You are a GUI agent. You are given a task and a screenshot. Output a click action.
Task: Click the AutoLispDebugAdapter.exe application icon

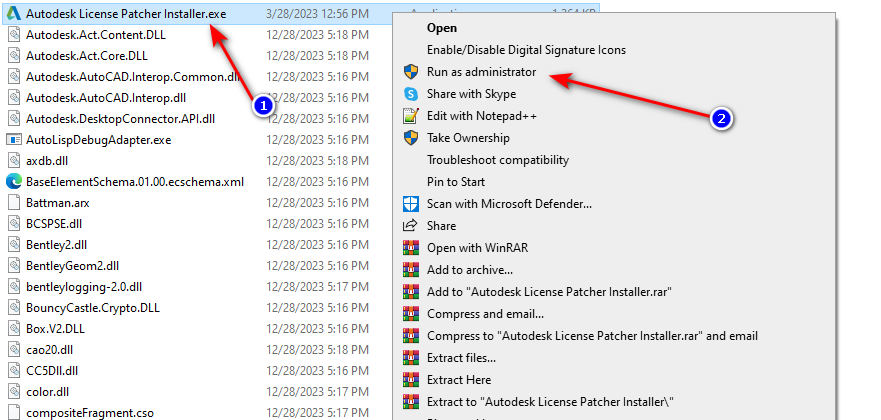pos(14,139)
